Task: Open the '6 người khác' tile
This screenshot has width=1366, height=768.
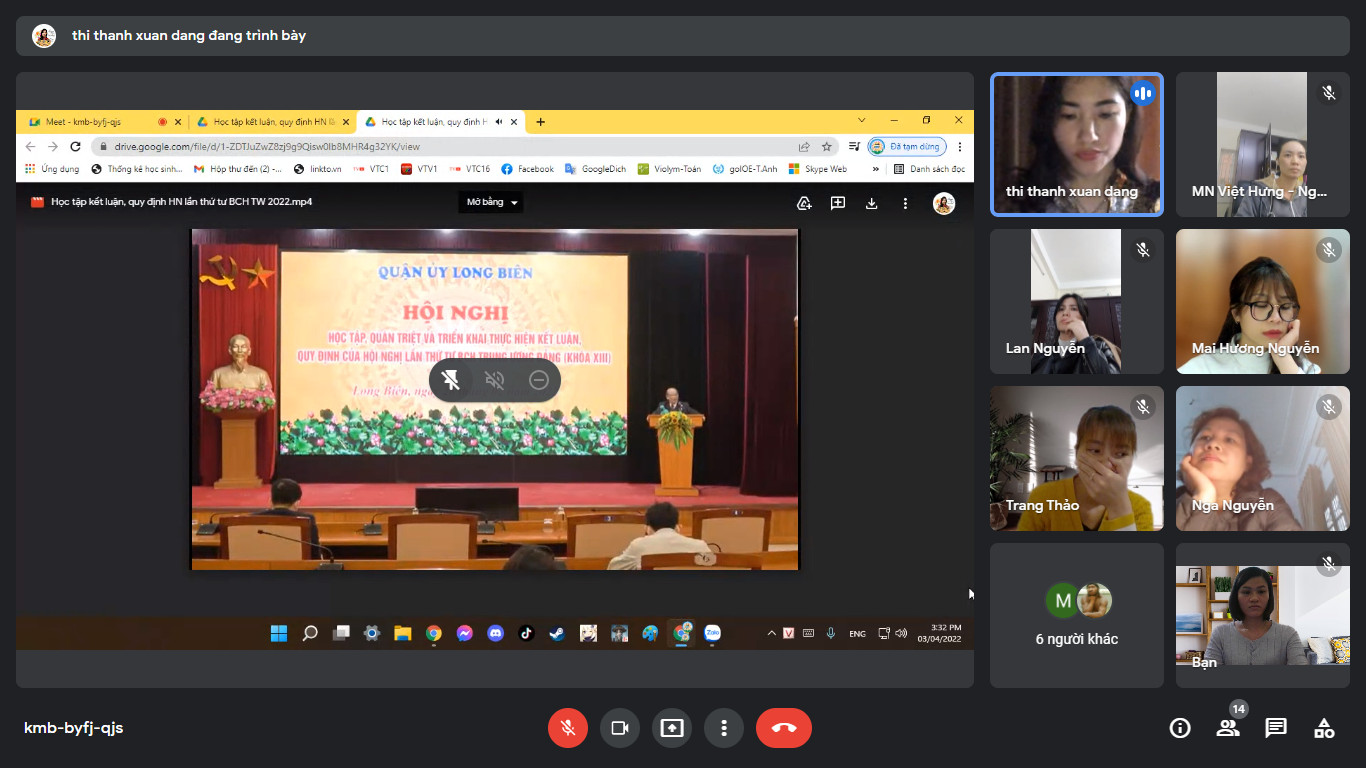Action: pos(1077,615)
